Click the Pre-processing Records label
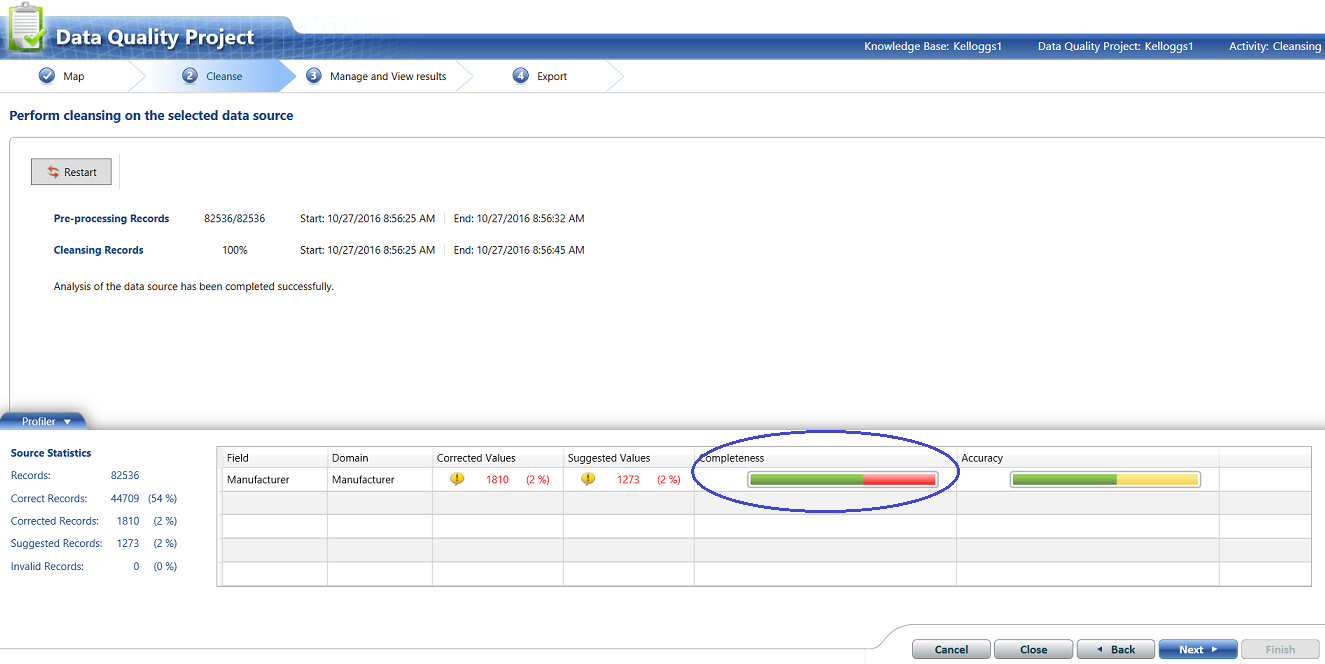Viewport: 1325px width, 664px height. (112, 218)
